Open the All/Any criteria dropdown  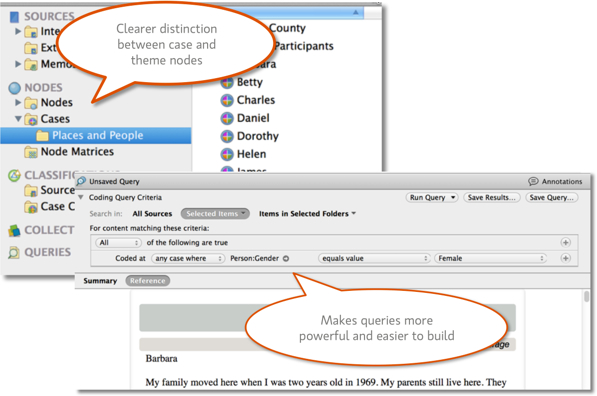click(x=118, y=243)
